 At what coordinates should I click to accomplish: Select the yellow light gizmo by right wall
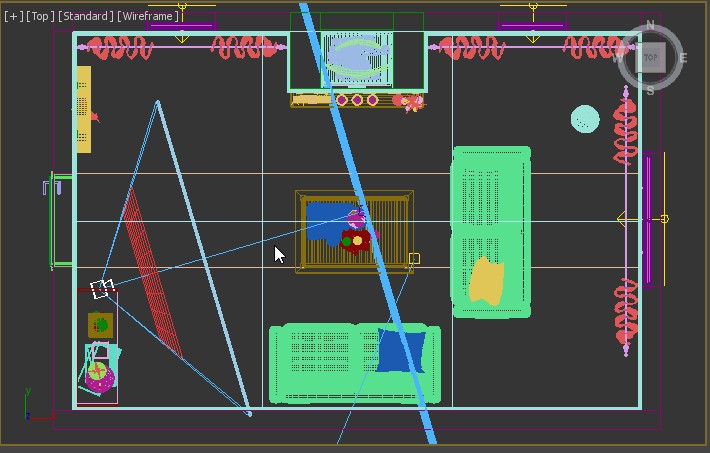(x=663, y=218)
